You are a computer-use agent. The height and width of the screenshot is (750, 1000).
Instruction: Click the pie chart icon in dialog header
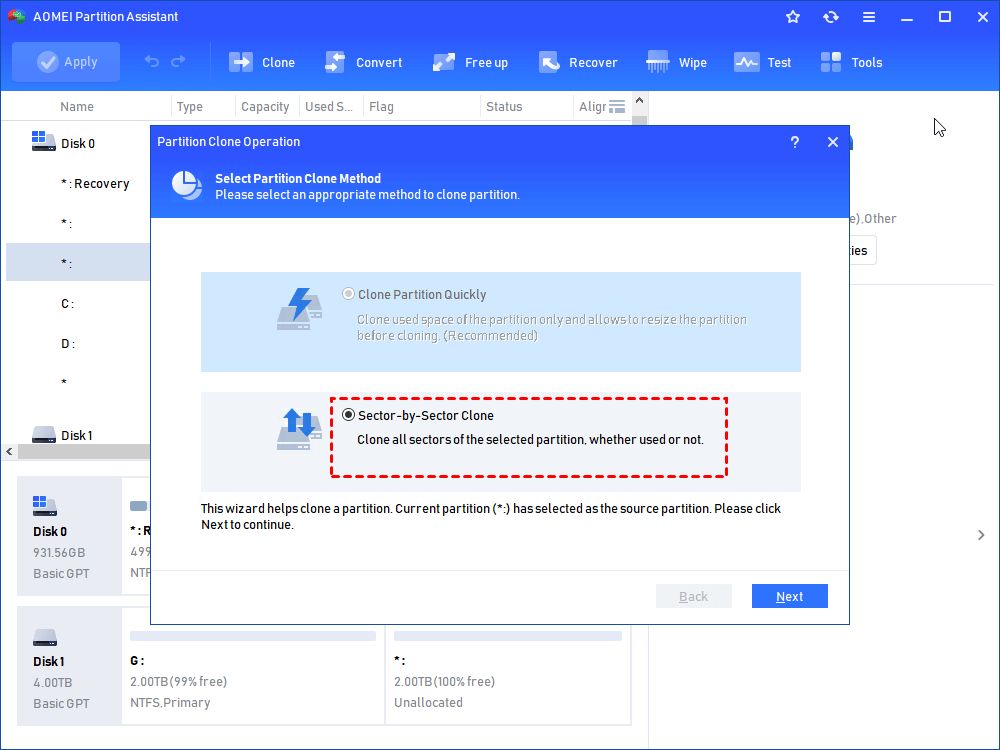click(x=187, y=186)
